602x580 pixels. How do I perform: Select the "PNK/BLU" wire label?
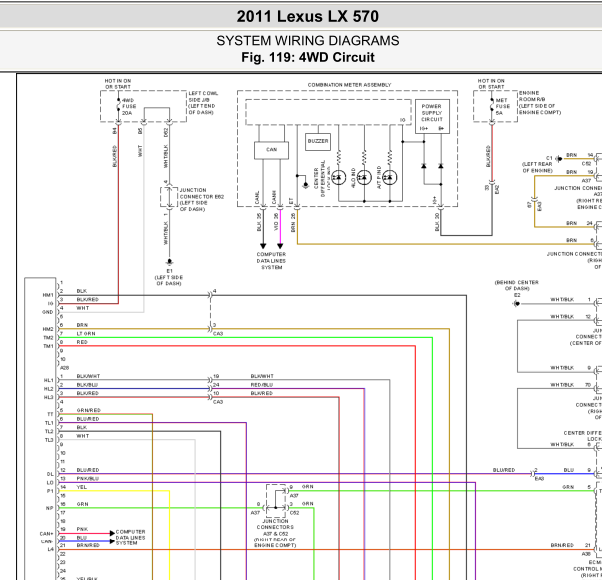pyautogui.click(x=88, y=478)
